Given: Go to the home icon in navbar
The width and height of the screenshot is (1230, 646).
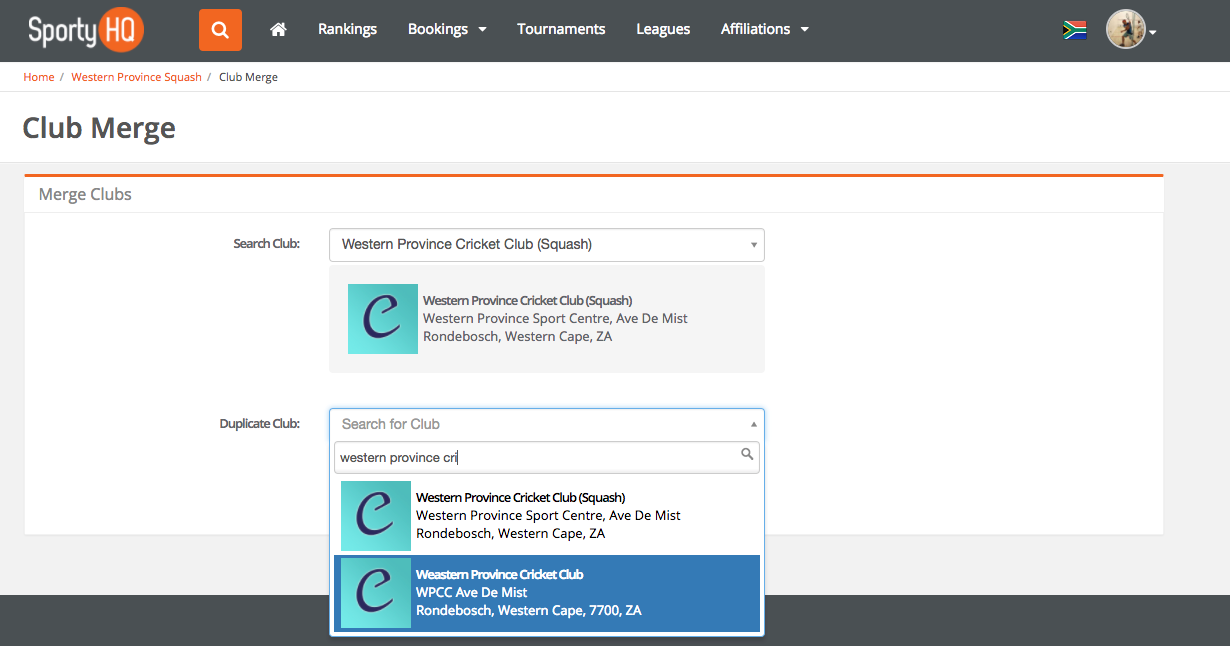Looking at the screenshot, I should (x=279, y=30).
